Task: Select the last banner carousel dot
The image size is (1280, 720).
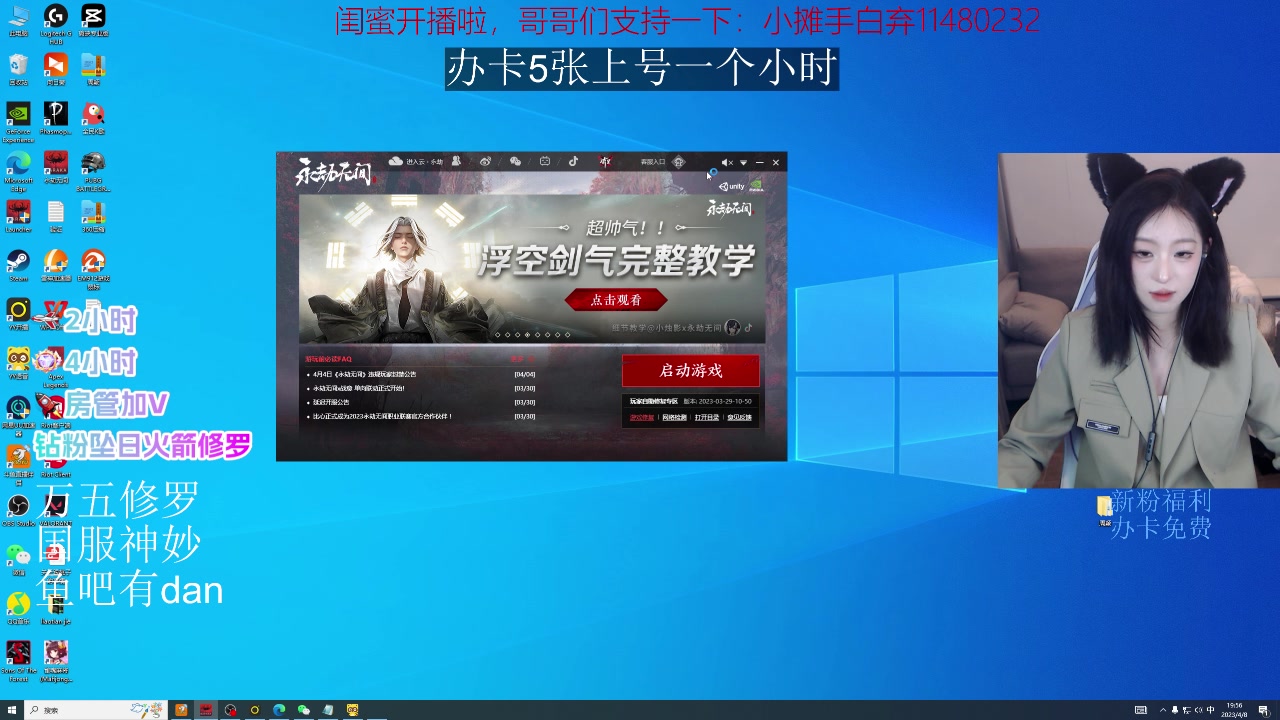Action: coord(567,335)
